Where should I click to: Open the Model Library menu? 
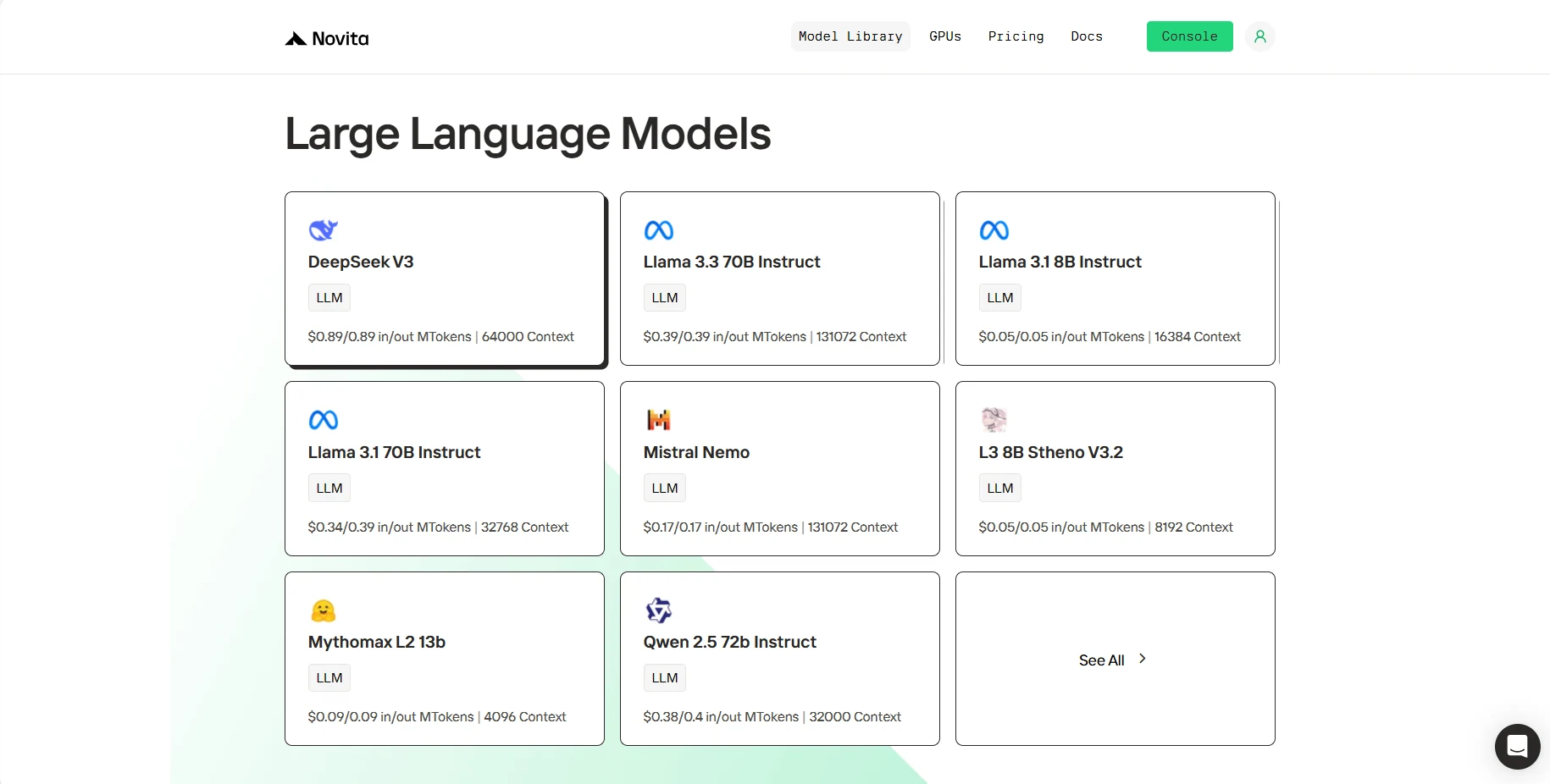click(x=850, y=36)
